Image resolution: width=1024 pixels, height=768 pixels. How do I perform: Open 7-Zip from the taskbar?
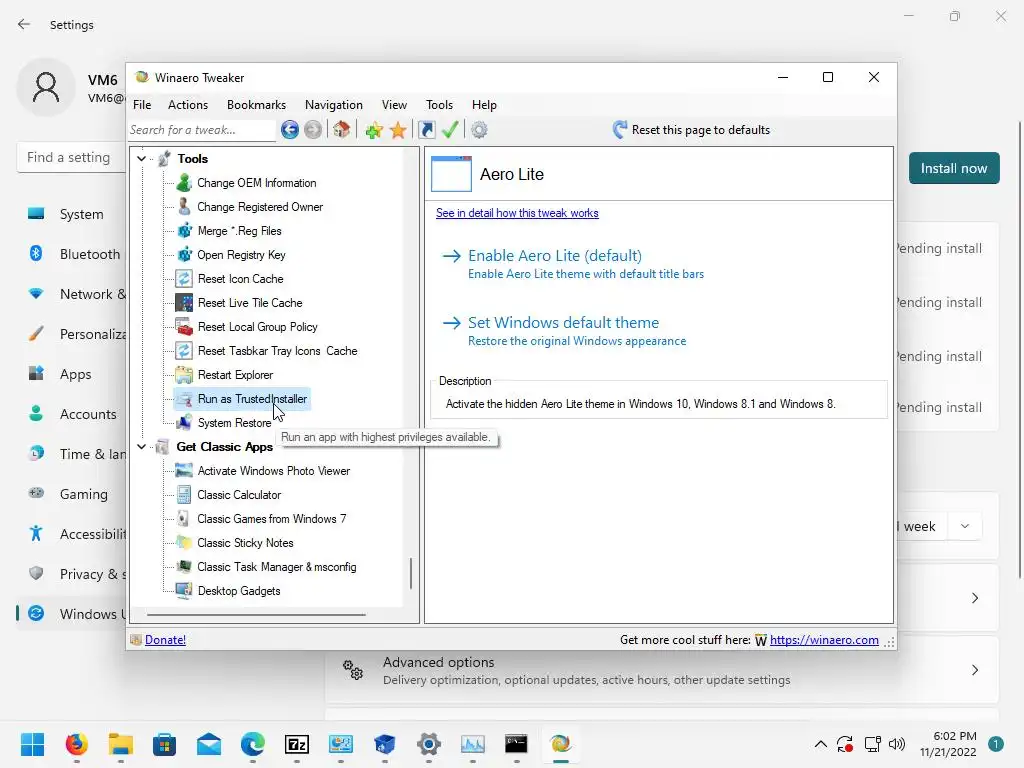point(296,744)
